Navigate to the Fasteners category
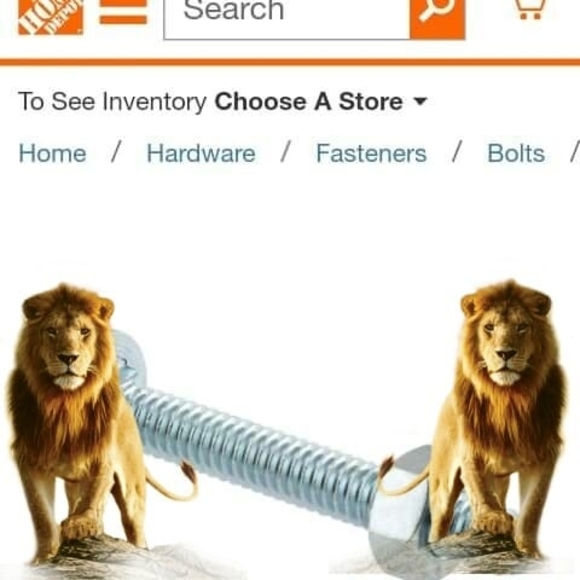The image size is (580, 580). tap(371, 153)
